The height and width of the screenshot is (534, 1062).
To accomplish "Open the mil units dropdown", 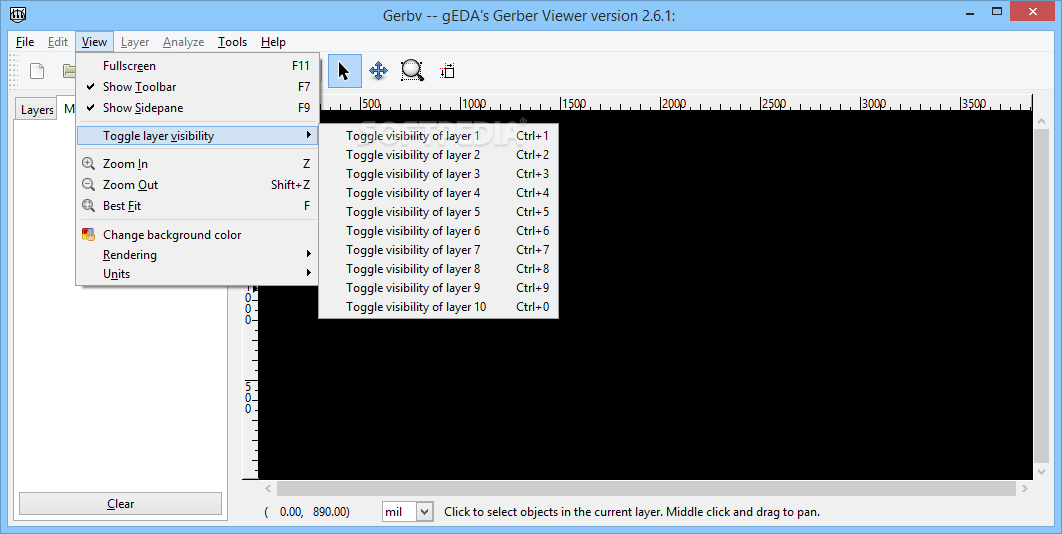I will [x=425, y=512].
